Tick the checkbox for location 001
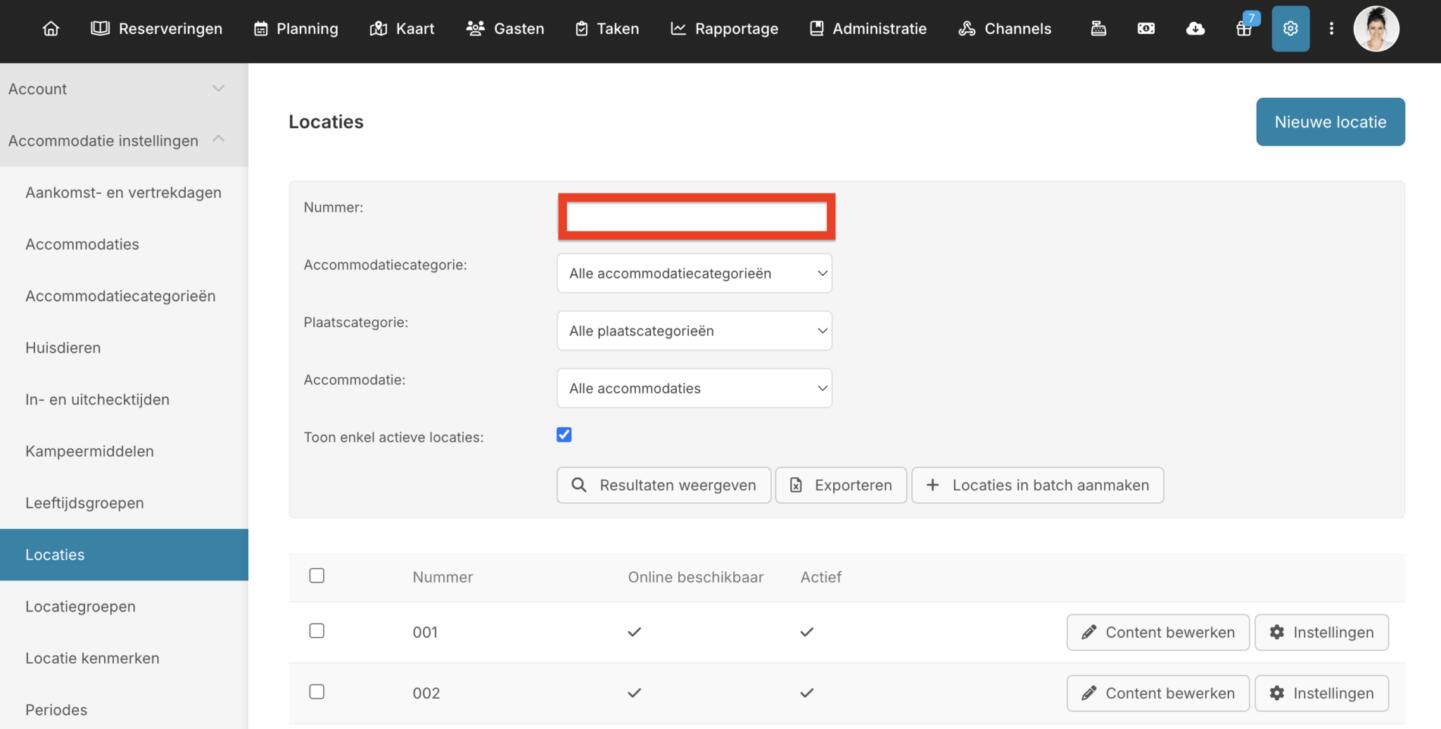This screenshot has width=1441, height=729. (317, 631)
